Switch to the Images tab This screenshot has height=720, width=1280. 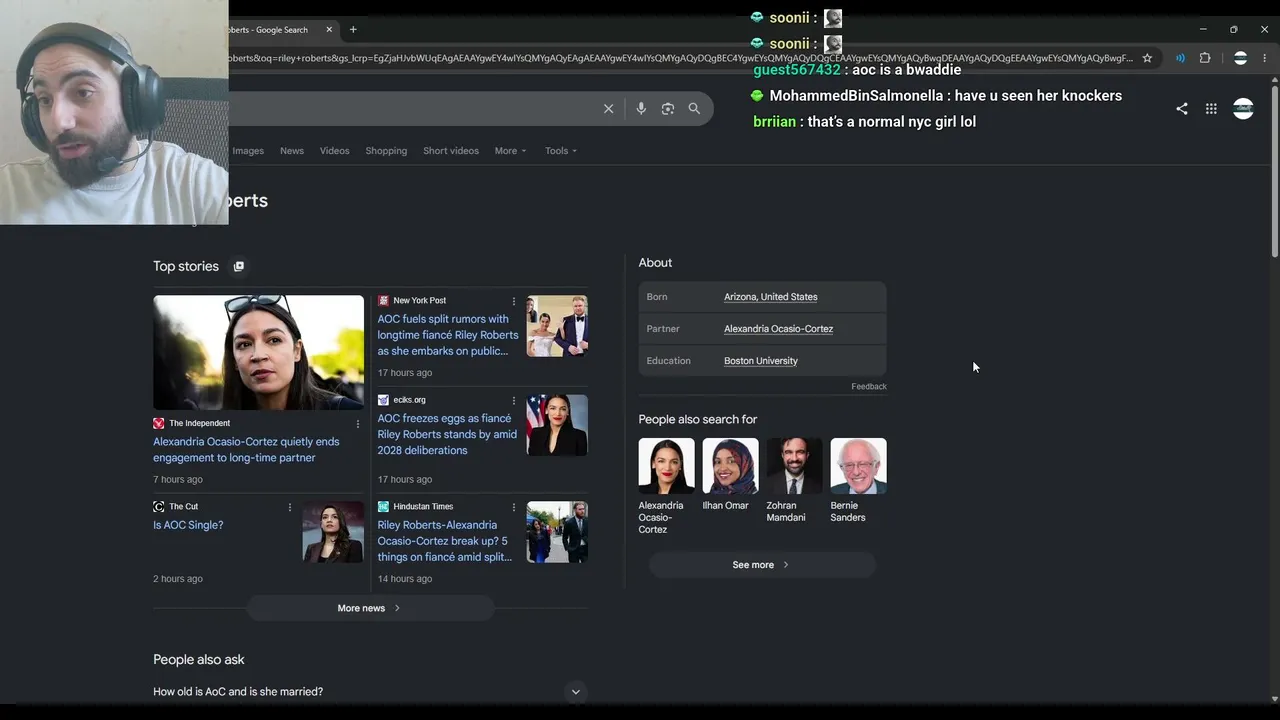tap(248, 151)
